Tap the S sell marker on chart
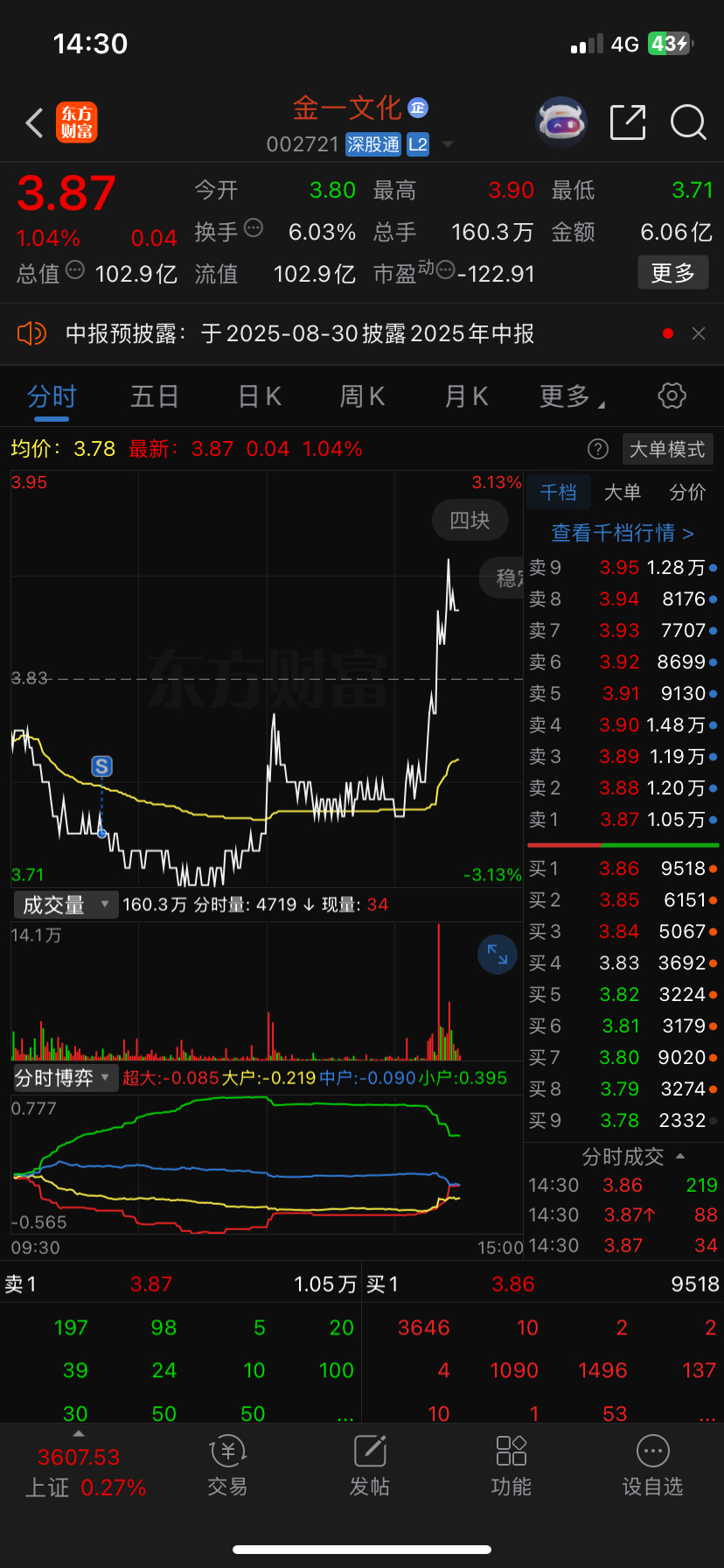This screenshot has width=724, height=1568. [101, 767]
